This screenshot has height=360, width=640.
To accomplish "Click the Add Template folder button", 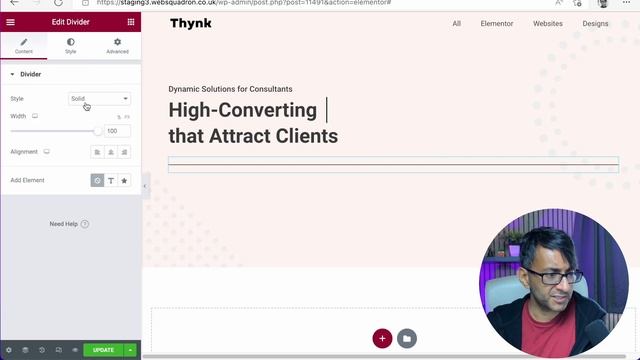I will pos(407,338).
